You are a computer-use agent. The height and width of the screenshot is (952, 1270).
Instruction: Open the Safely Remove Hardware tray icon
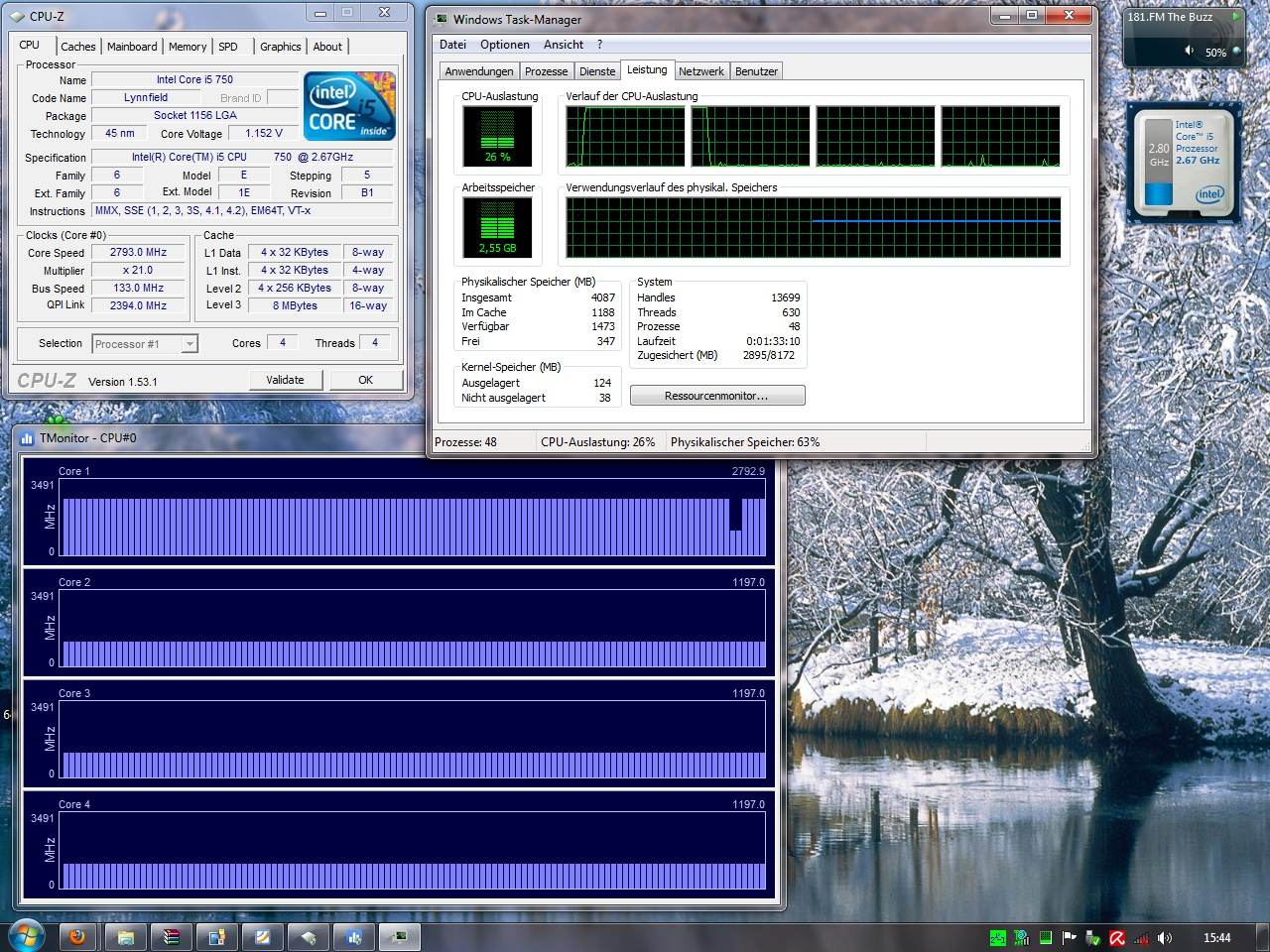[x=1093, y=937]
